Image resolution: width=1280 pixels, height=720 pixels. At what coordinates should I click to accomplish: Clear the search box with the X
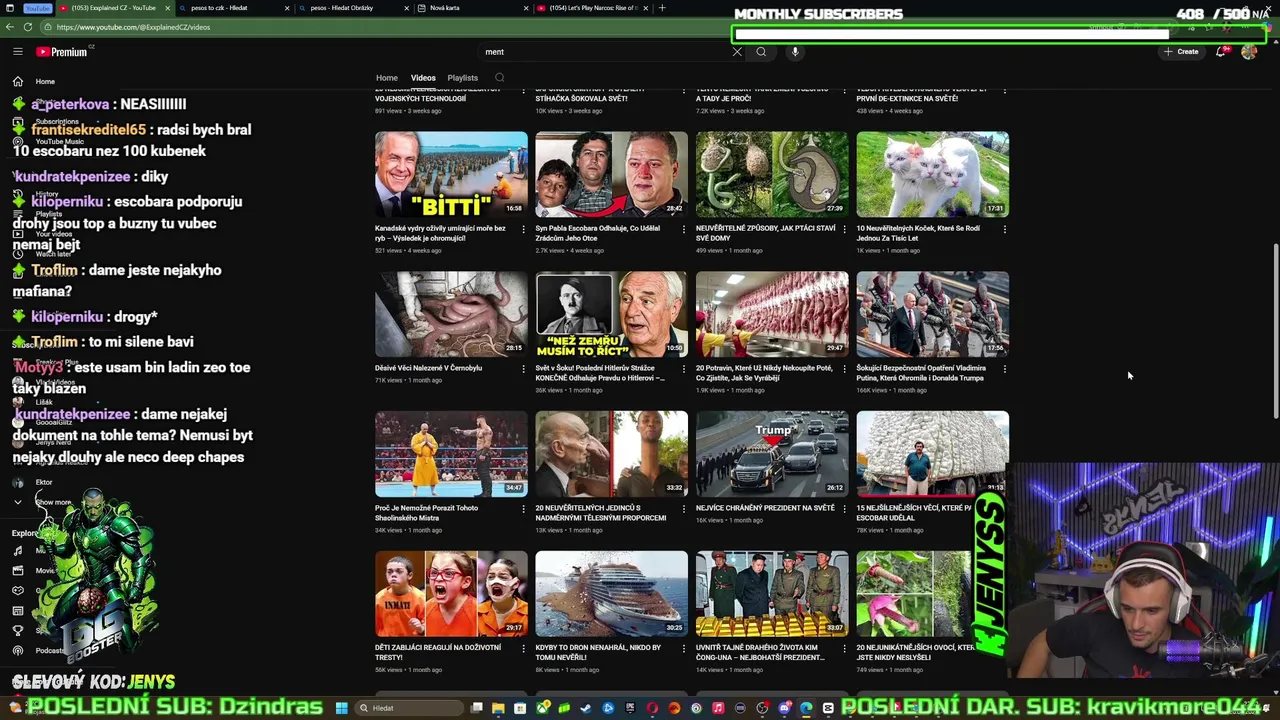tap(737, 51)
